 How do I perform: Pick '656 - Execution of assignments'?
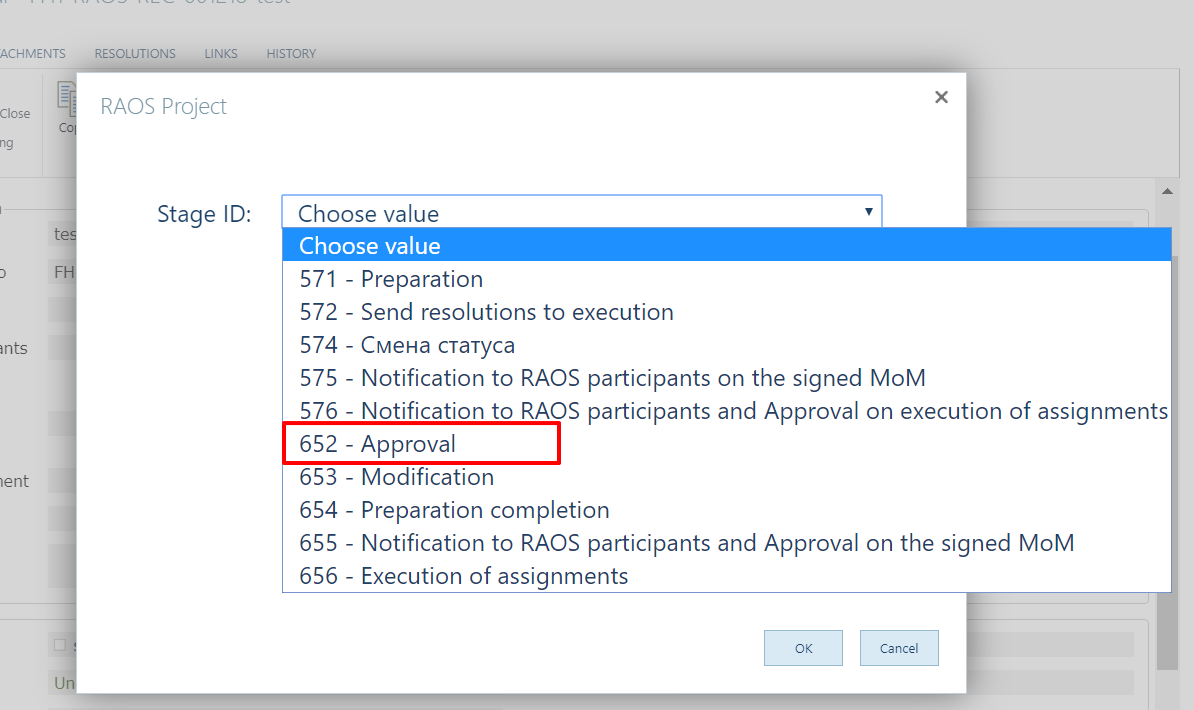click(726, 576)
